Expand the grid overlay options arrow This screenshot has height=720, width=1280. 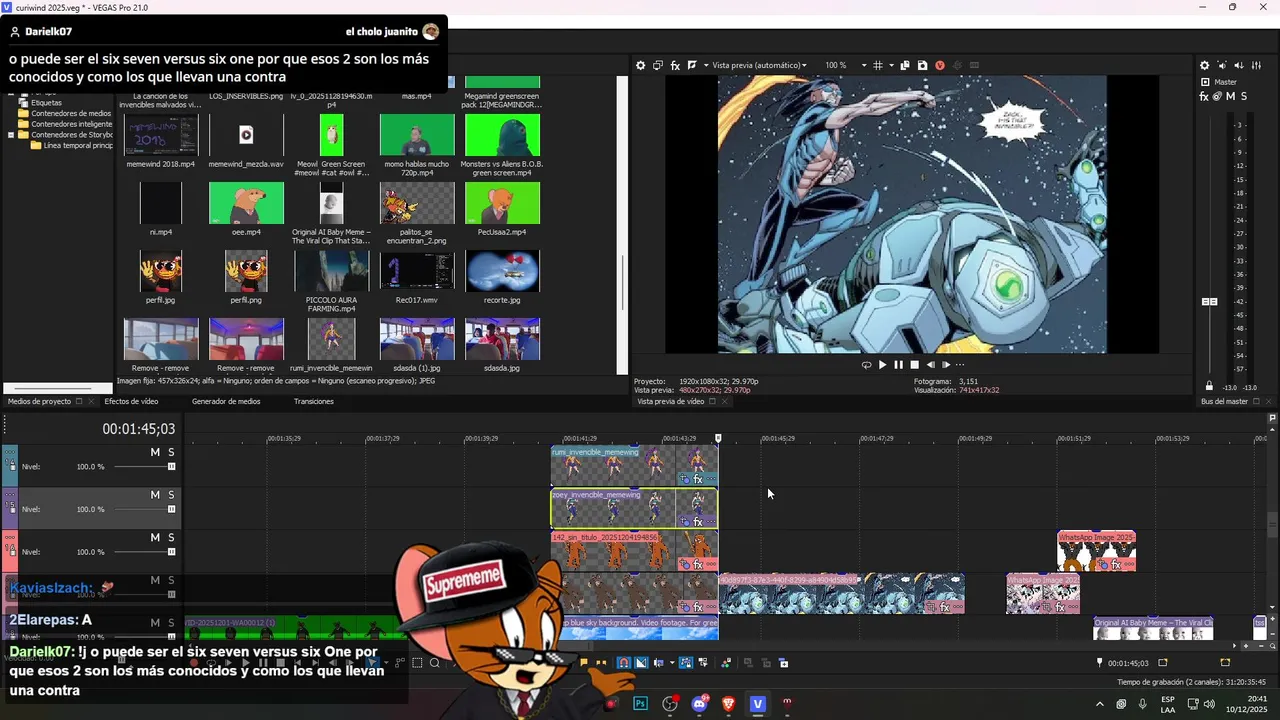[x=890, y=65]
